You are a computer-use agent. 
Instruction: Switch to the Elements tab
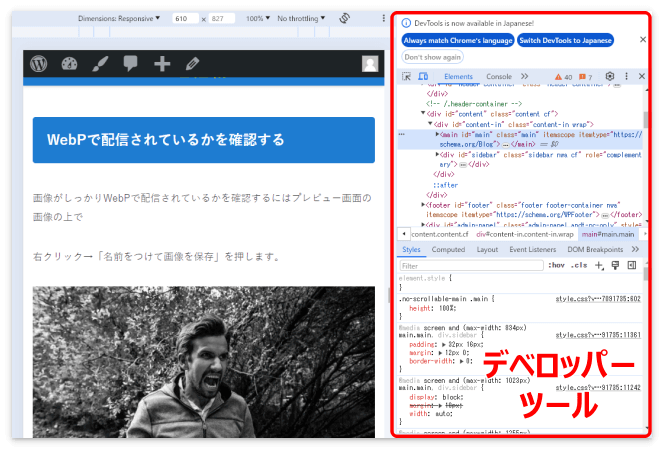click(458, 77)
